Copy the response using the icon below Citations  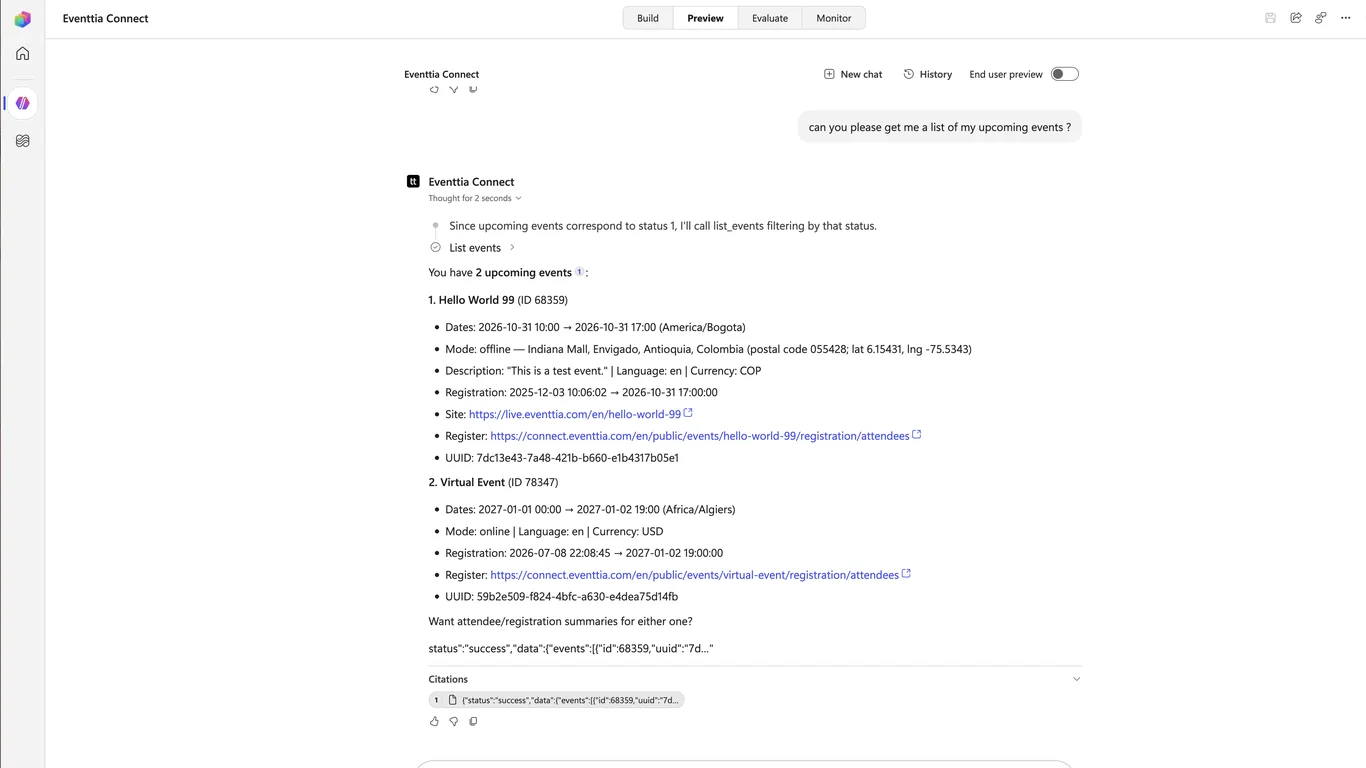473,721
